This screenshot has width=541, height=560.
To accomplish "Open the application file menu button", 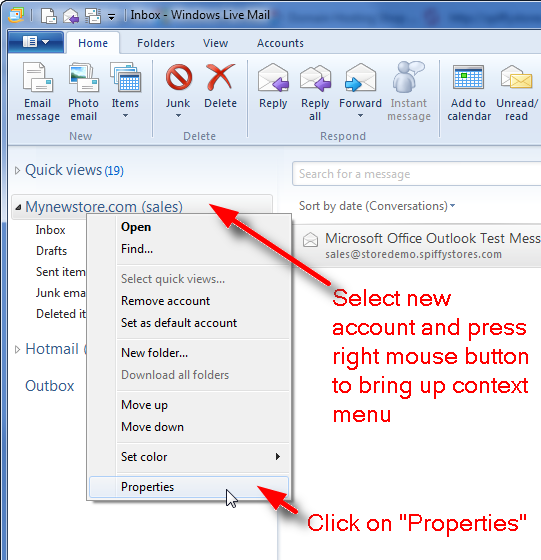I will point(36,42).
